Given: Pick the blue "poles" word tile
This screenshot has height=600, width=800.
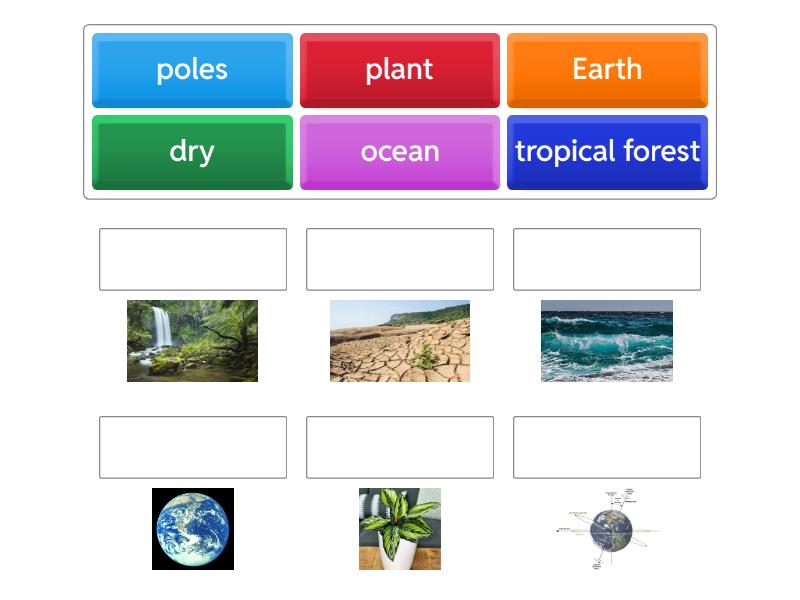Looking at the screenshot, I should click(x=192, y=70).
